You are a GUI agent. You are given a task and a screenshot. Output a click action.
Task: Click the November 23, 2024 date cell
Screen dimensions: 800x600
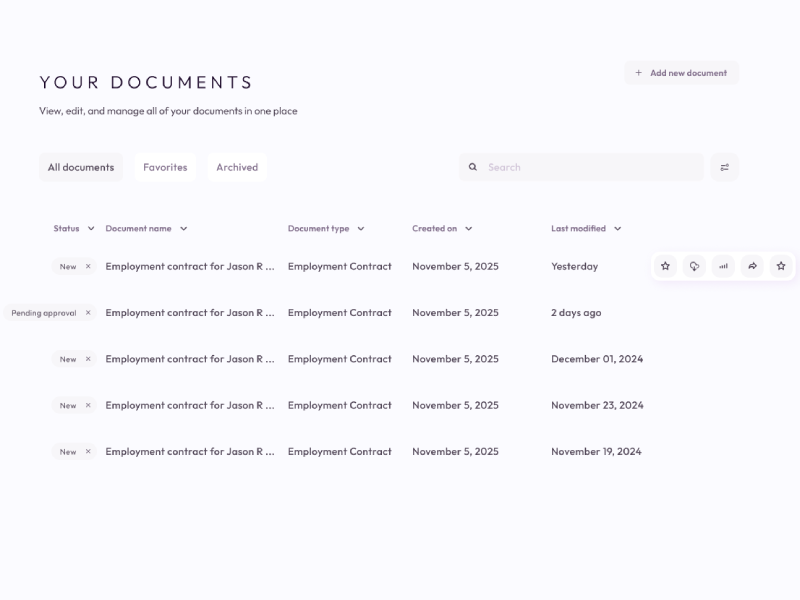pyautogui.click(x=597, y=405)
